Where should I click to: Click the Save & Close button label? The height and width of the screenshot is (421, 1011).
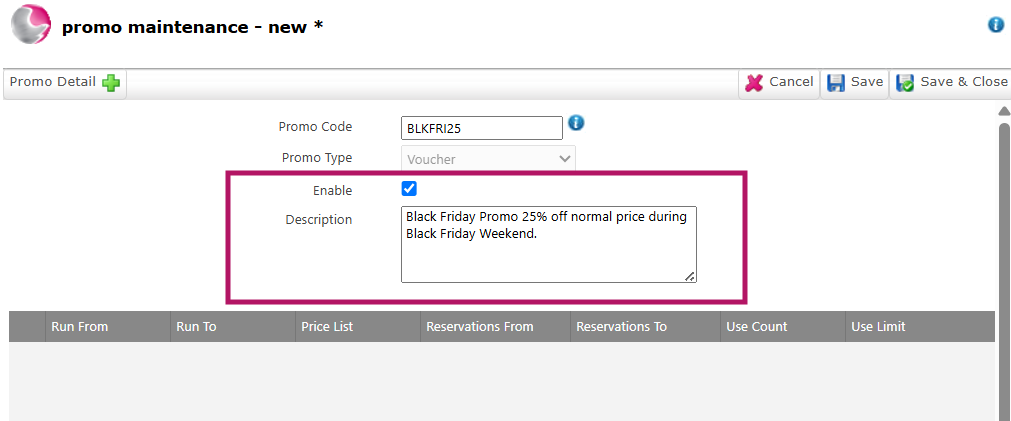(963, 81)
